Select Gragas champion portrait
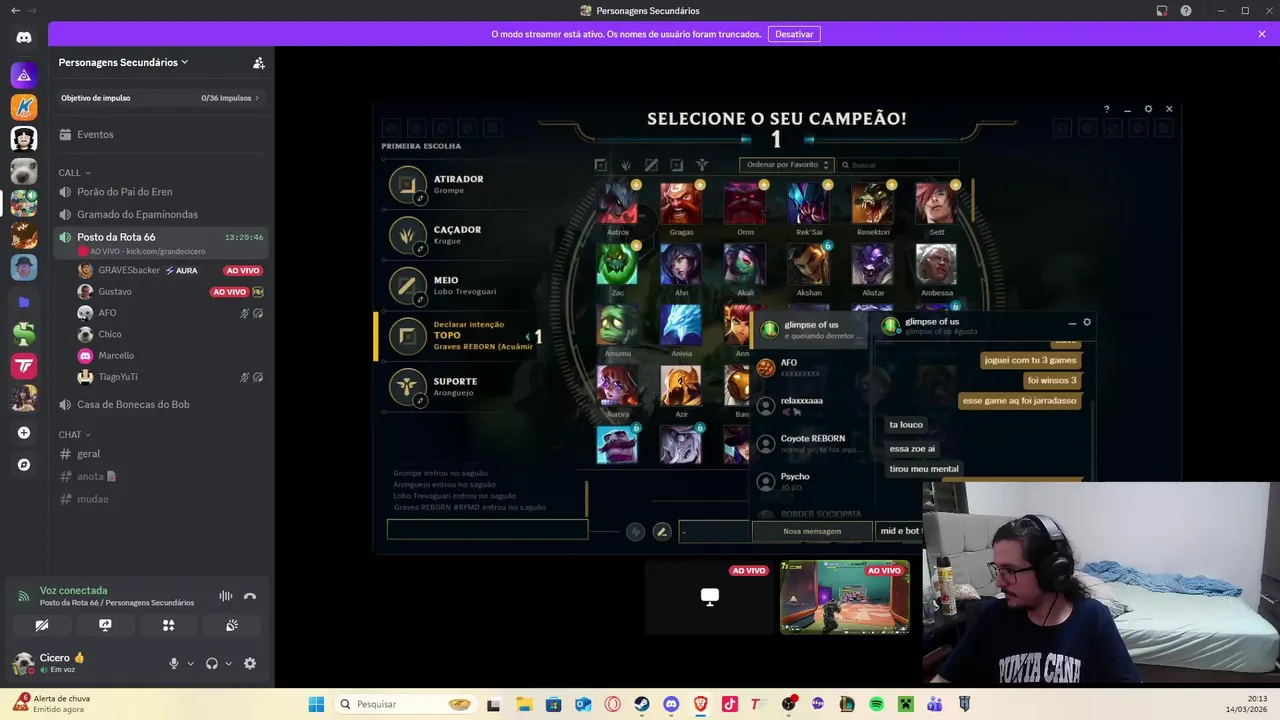Viewport: 1280px width, 720px height. 681,203
